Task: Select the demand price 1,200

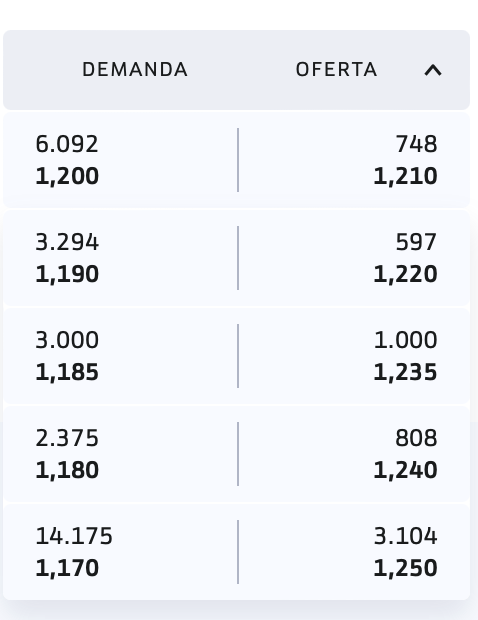Action: tap(67, 176)
